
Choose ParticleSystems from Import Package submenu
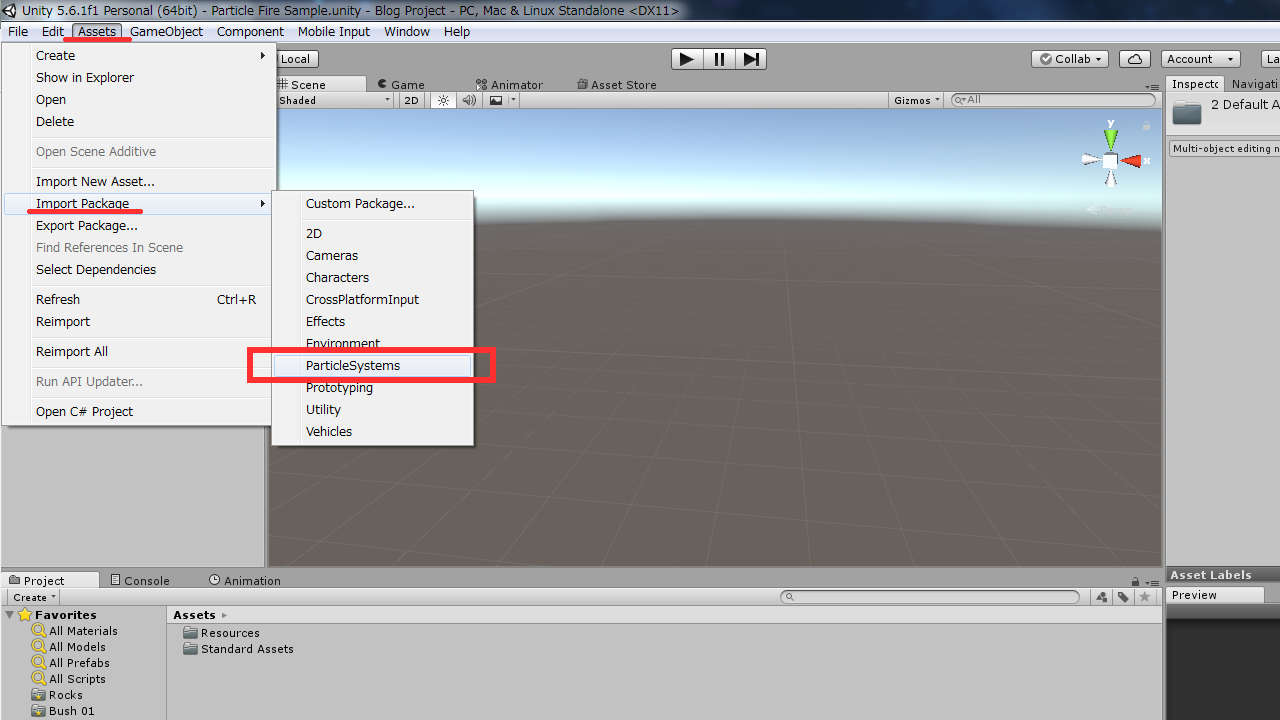[373, 366]
